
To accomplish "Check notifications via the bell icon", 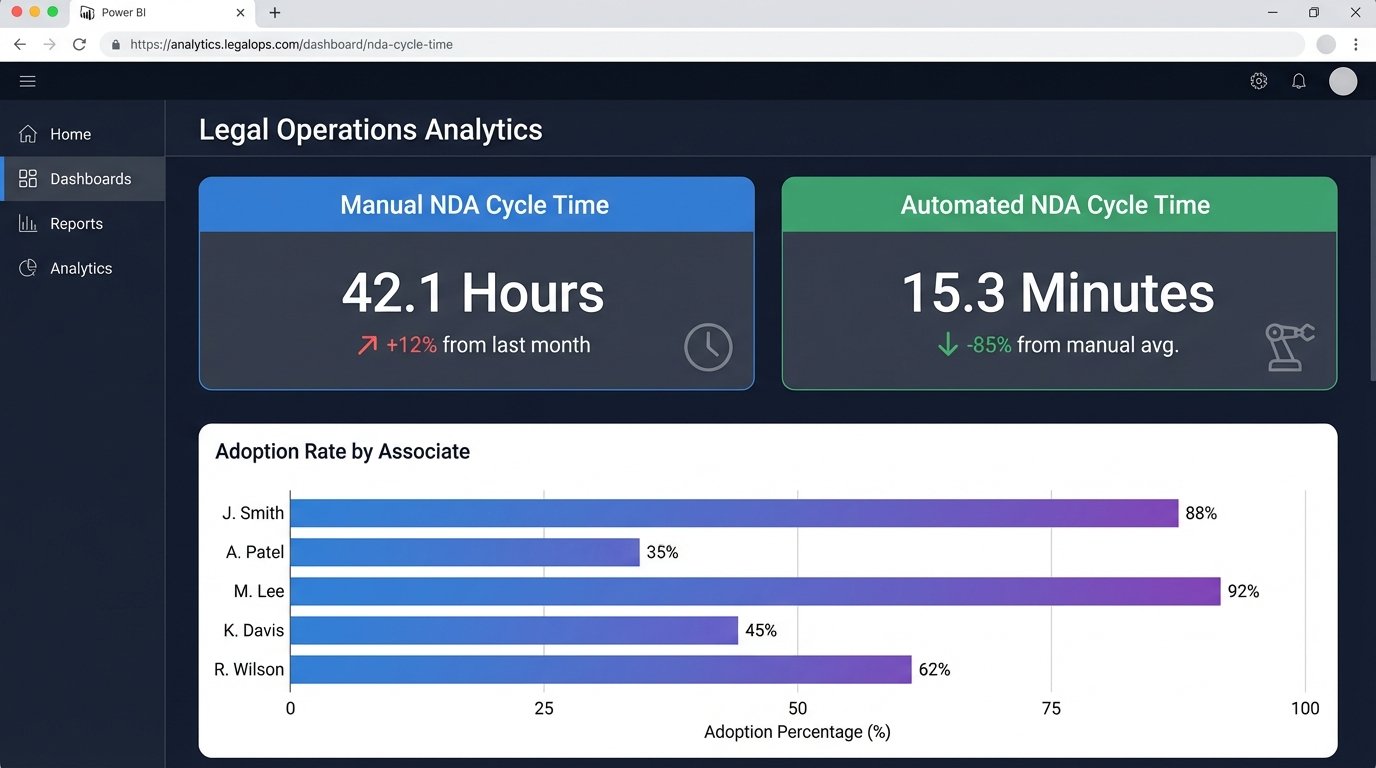I will coord(1299,81).
